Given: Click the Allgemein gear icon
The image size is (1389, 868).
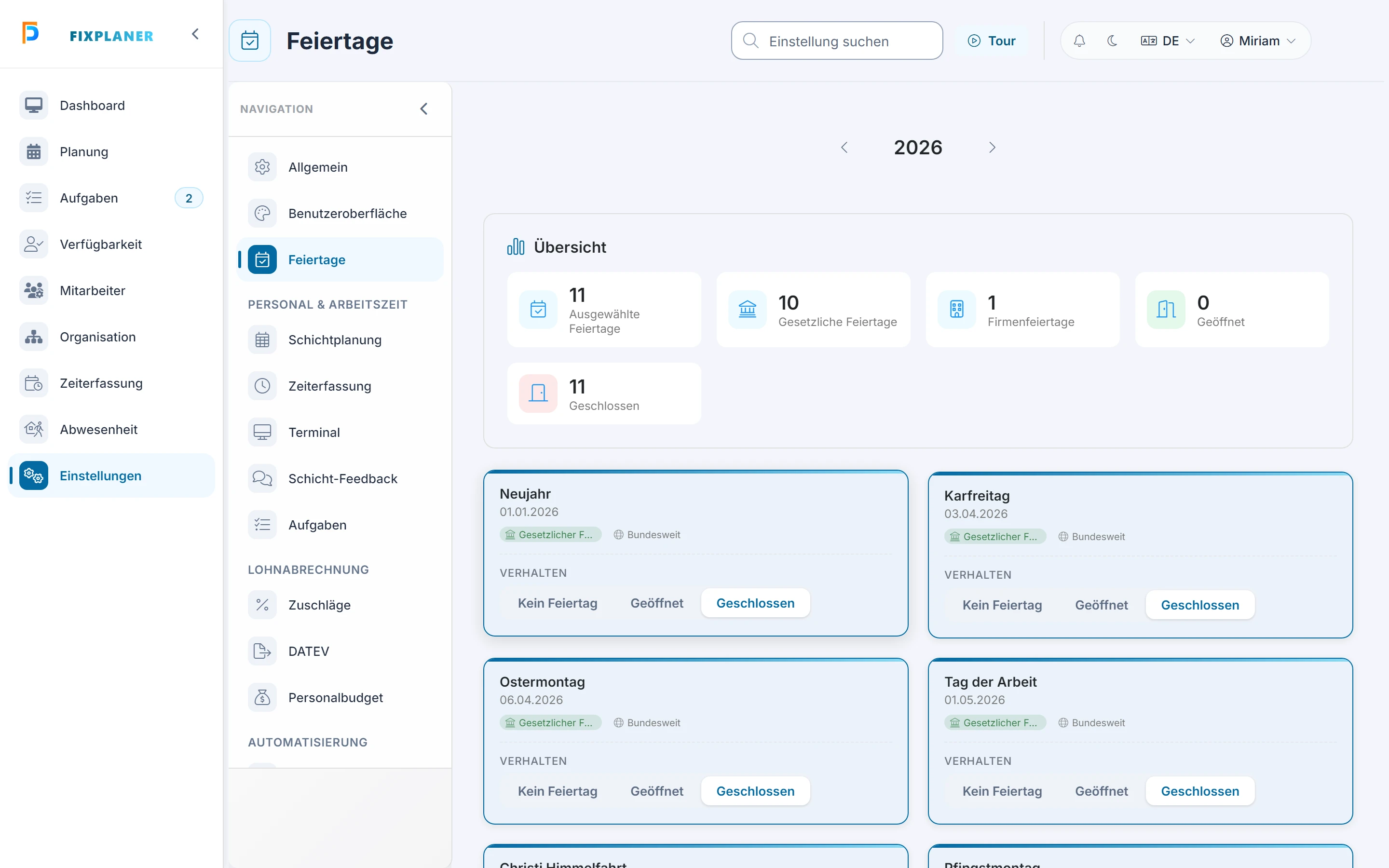Looking at the screenshot, I should [x=262, y=167].
